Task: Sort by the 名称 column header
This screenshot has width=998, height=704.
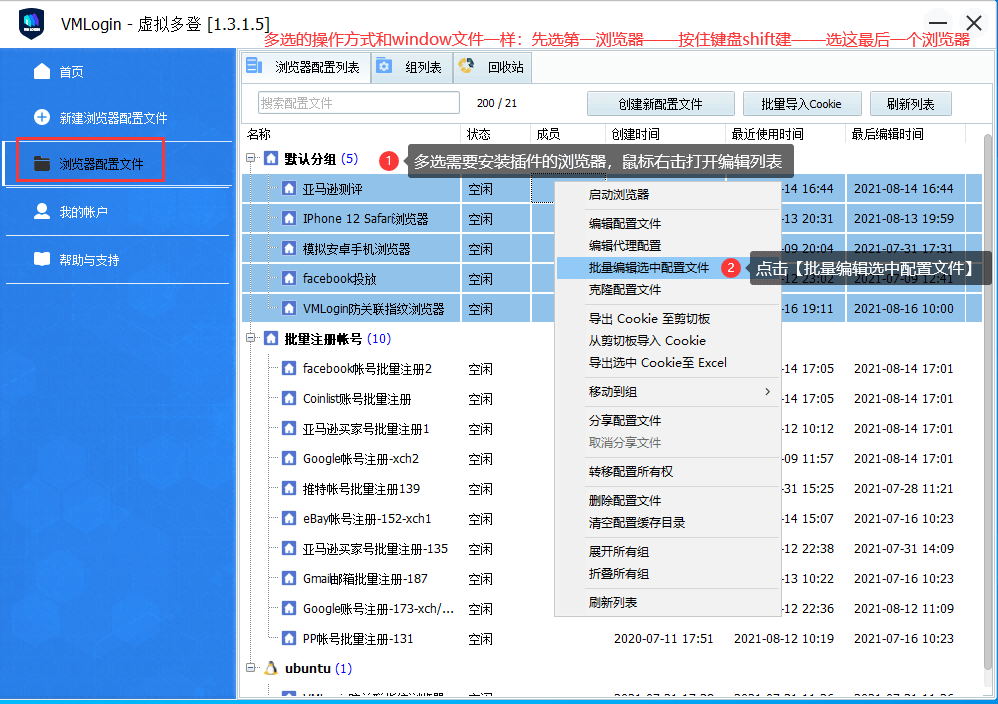Action: point(351,134)
